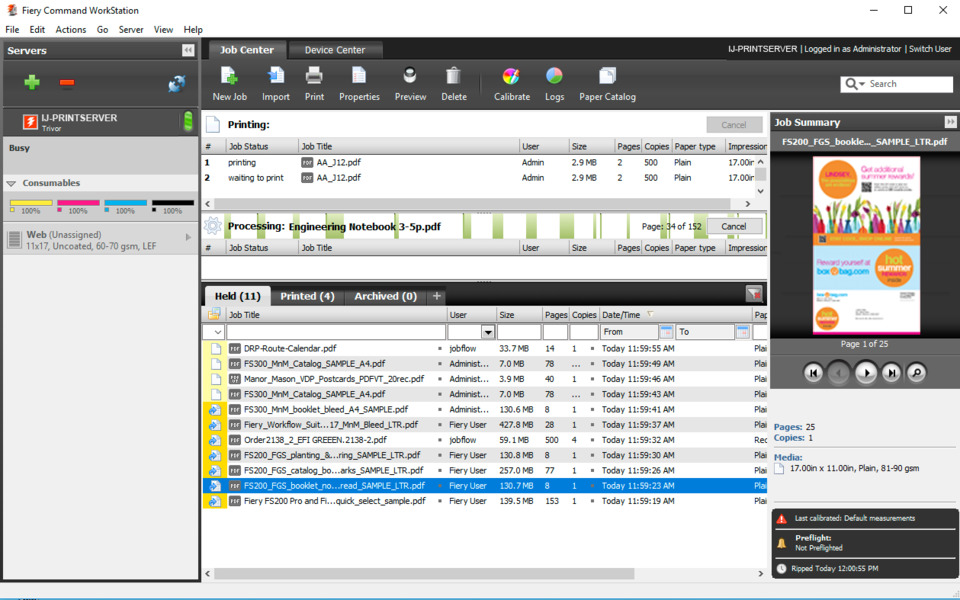Click the job preview thumbnail
This screenshot has width=960, height=600.
pos(866,246)
